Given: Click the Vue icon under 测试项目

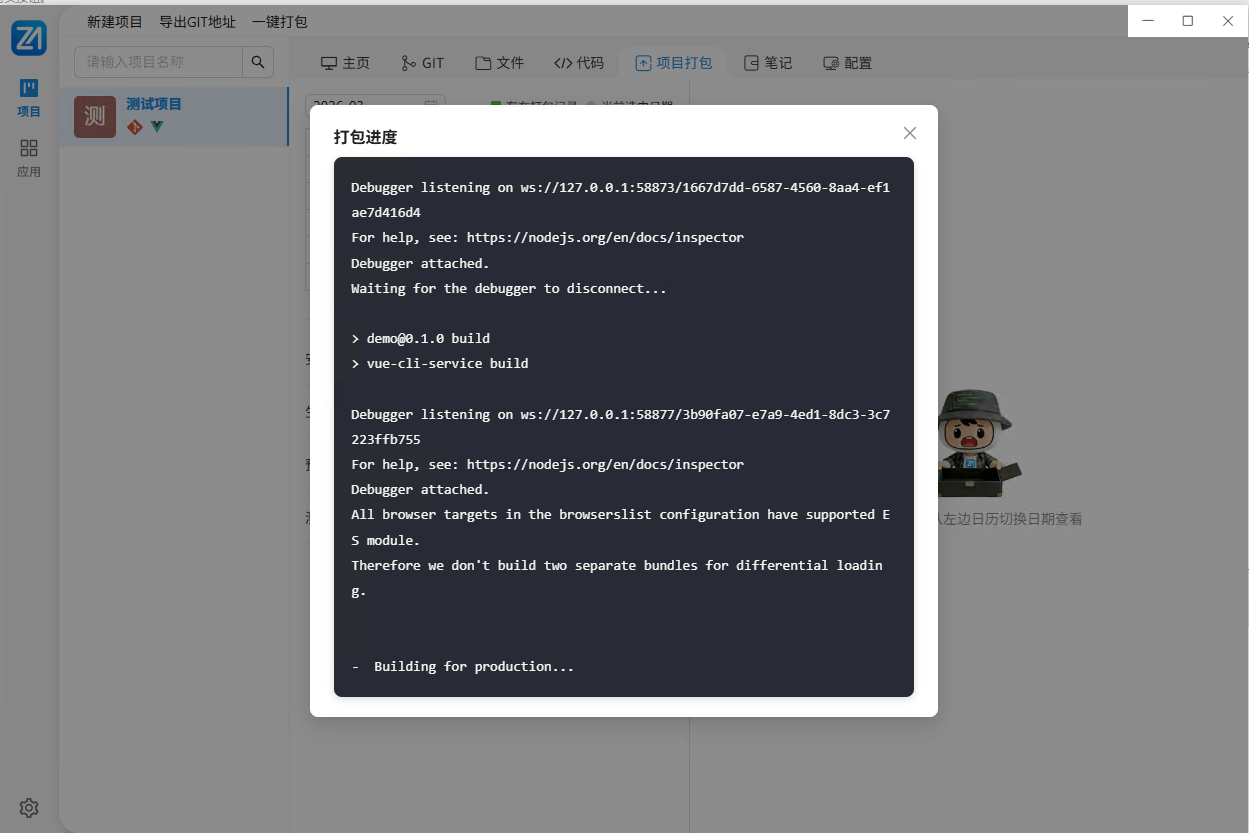Looking at the screenshot, I should [x=157, y=127].
